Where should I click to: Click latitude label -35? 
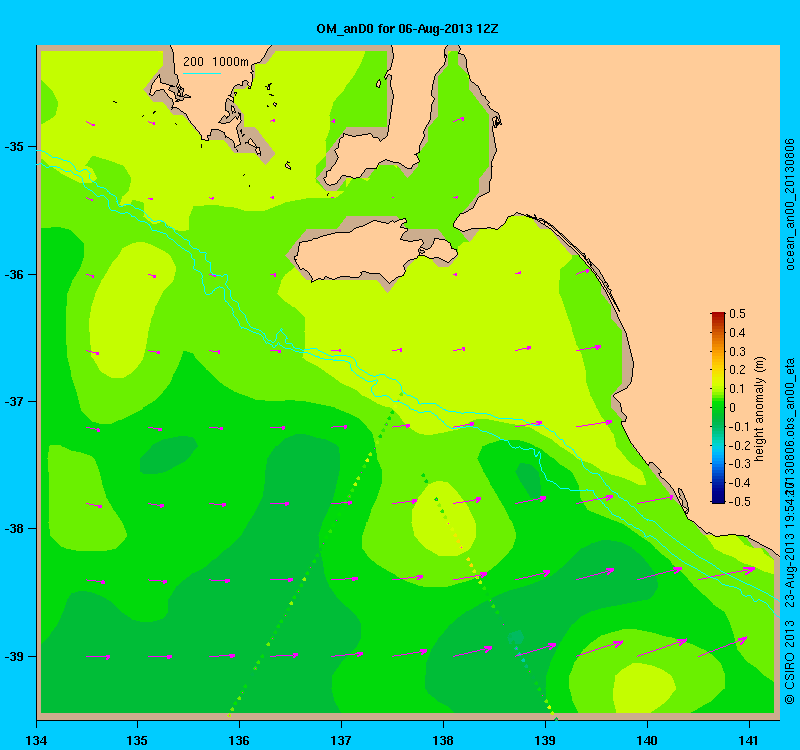tap(14, 147)
